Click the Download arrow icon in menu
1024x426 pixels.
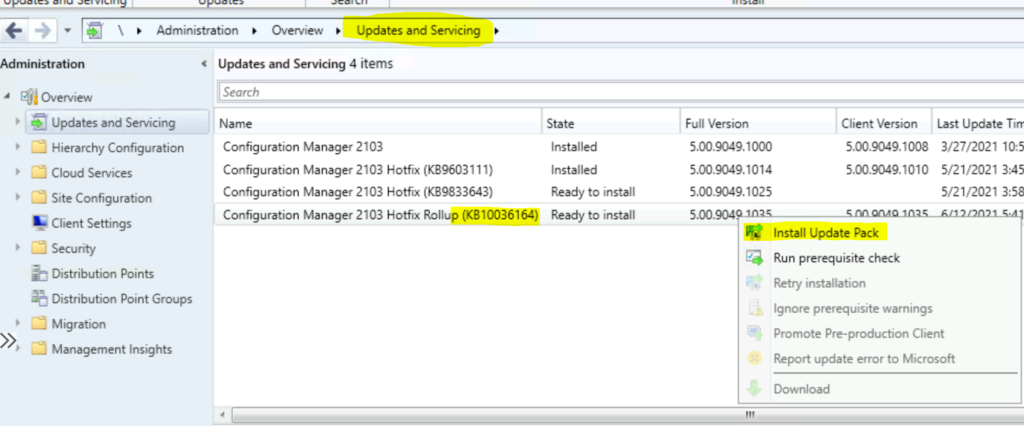754,389
